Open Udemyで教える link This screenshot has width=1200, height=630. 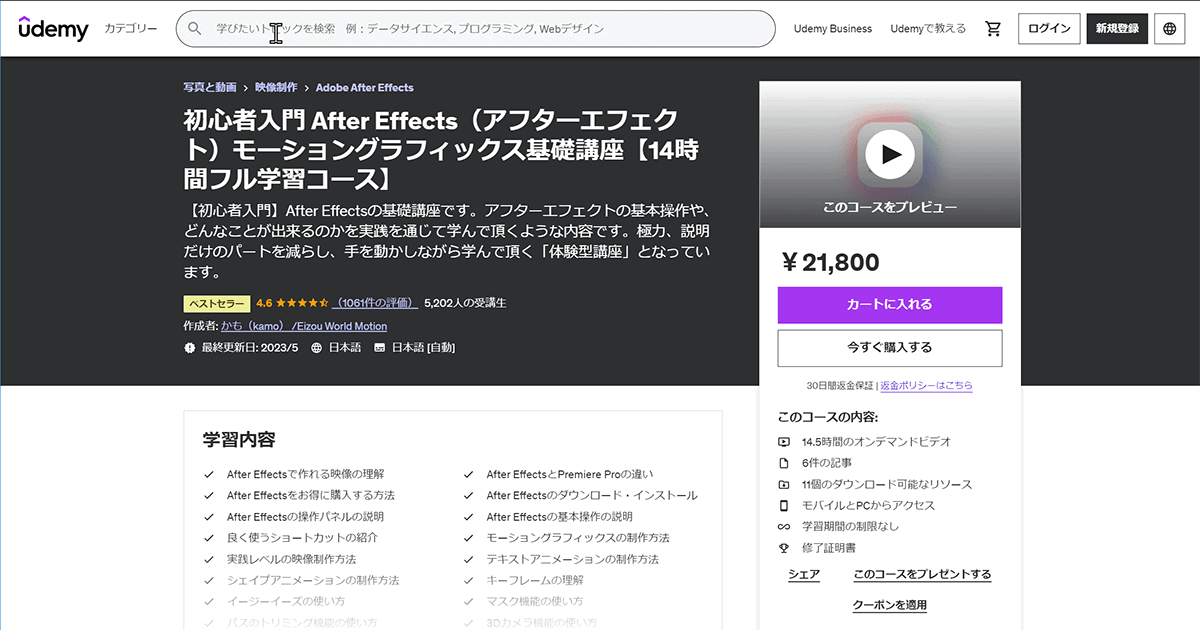click(x=927, y=29)
